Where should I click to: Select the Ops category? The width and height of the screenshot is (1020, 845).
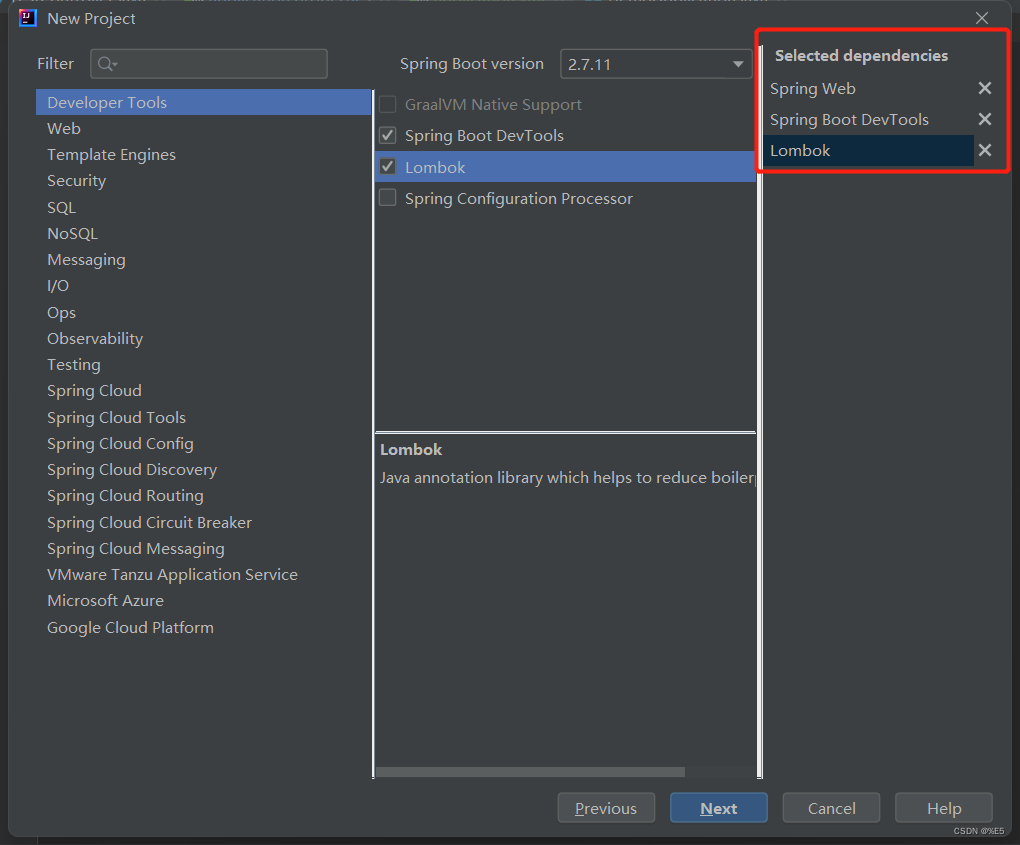point(204,312)
